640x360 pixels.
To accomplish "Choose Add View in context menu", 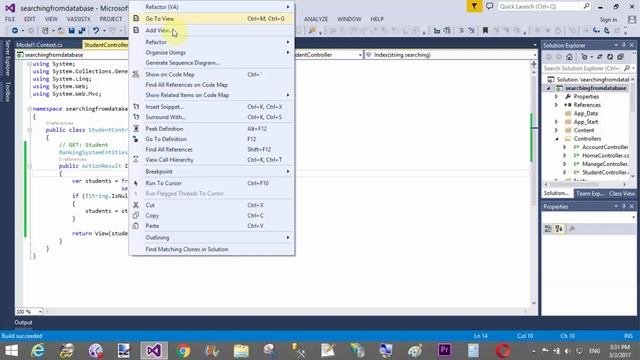I will 212,30.
